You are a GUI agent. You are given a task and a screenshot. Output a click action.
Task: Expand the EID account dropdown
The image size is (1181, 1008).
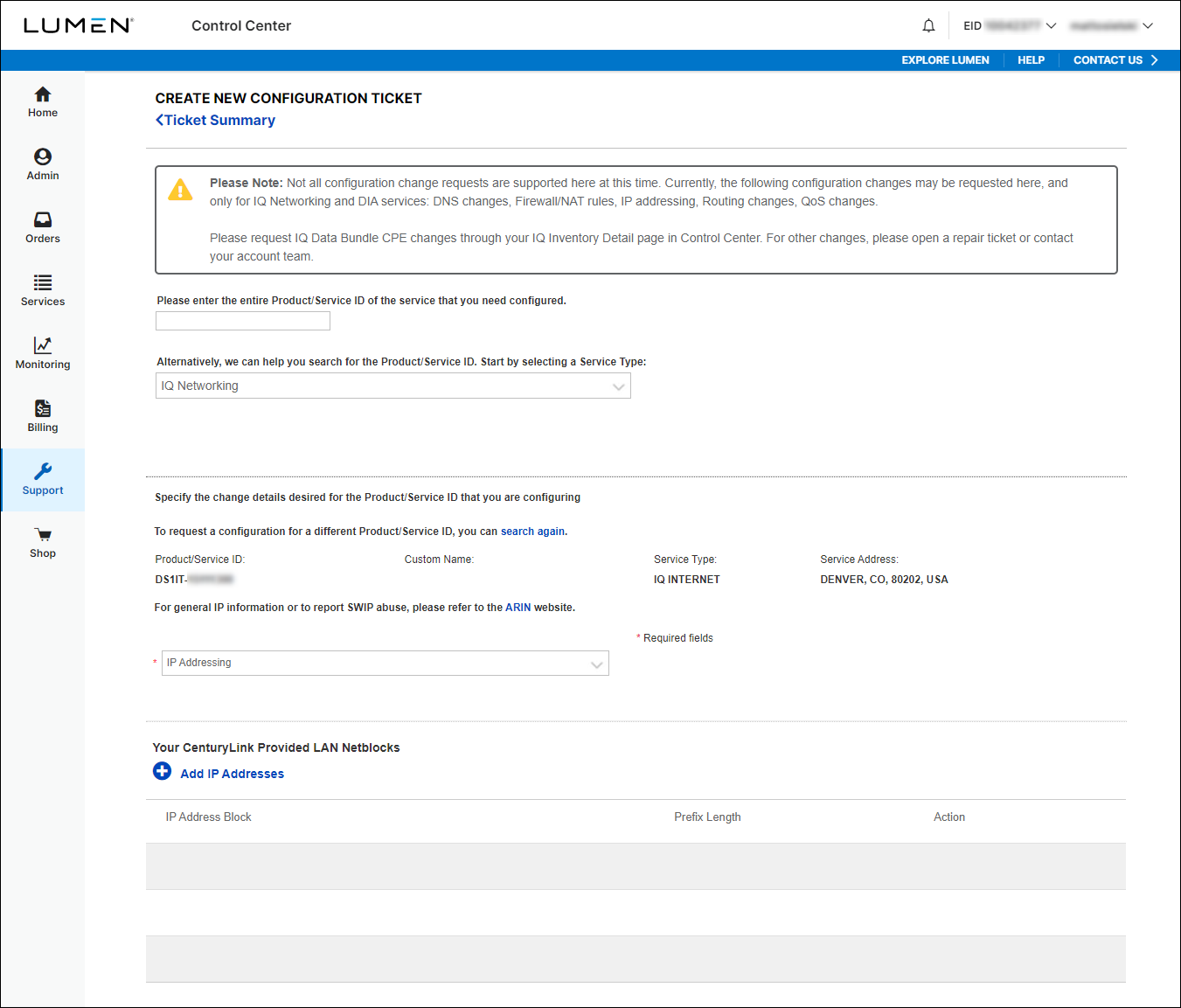click(x=1011, y=26)
